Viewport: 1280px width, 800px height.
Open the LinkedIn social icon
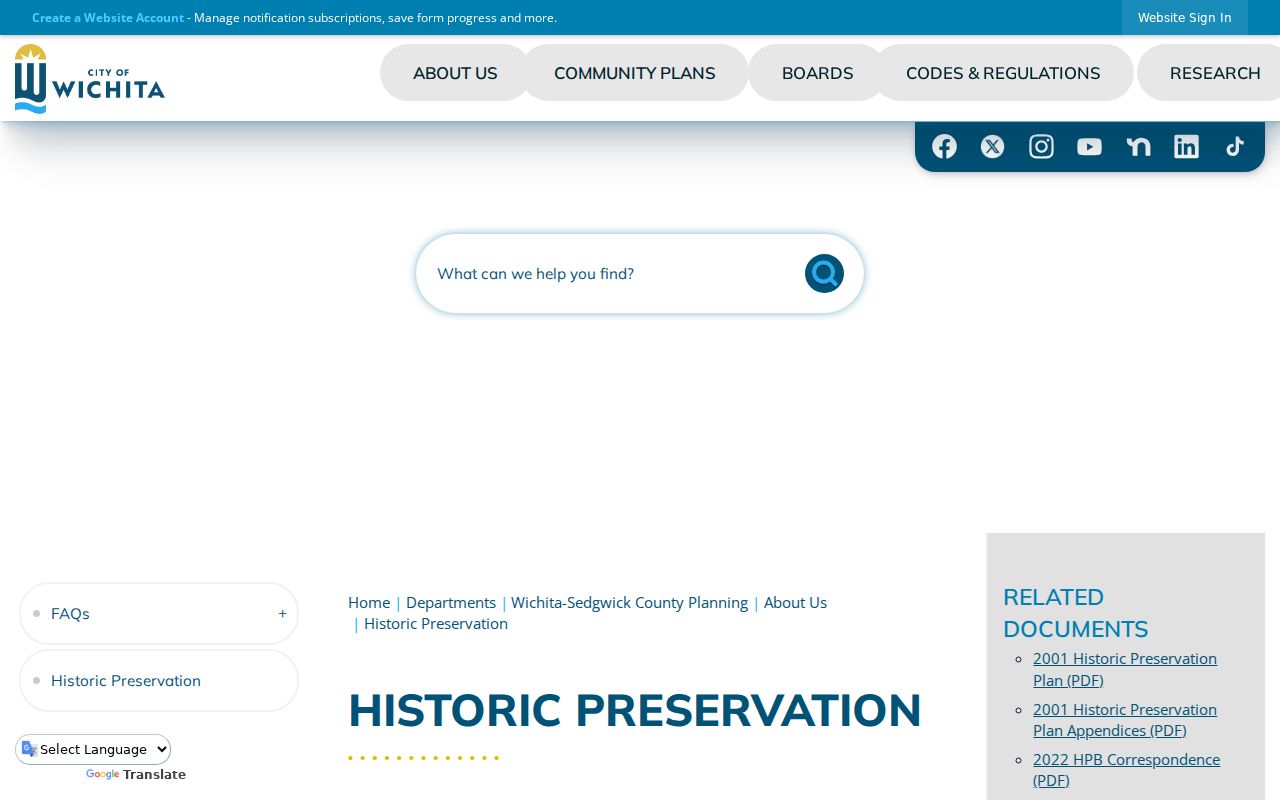click(x=1186, y=147)
